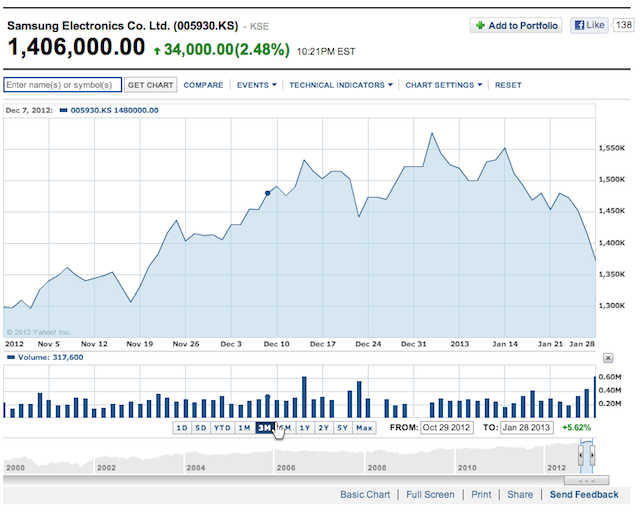Image resolution: width=640 pixels, height=512 pixels.
Task: Click the Print link
Action: tap(481, 494)
